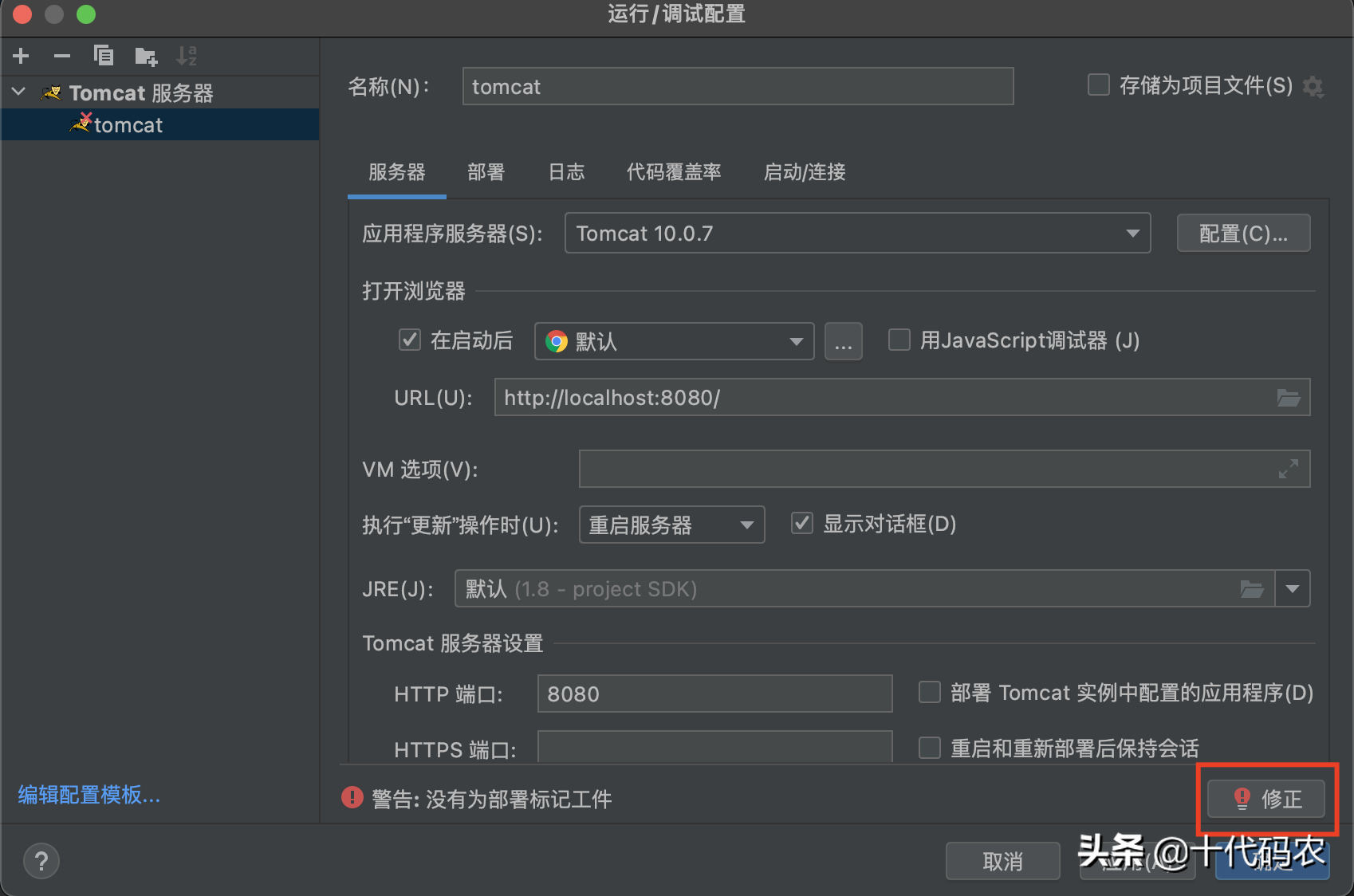Click the HTTP 端口 input field
The height and width of the screenshot is (896, 1354).
click(714, 694)
